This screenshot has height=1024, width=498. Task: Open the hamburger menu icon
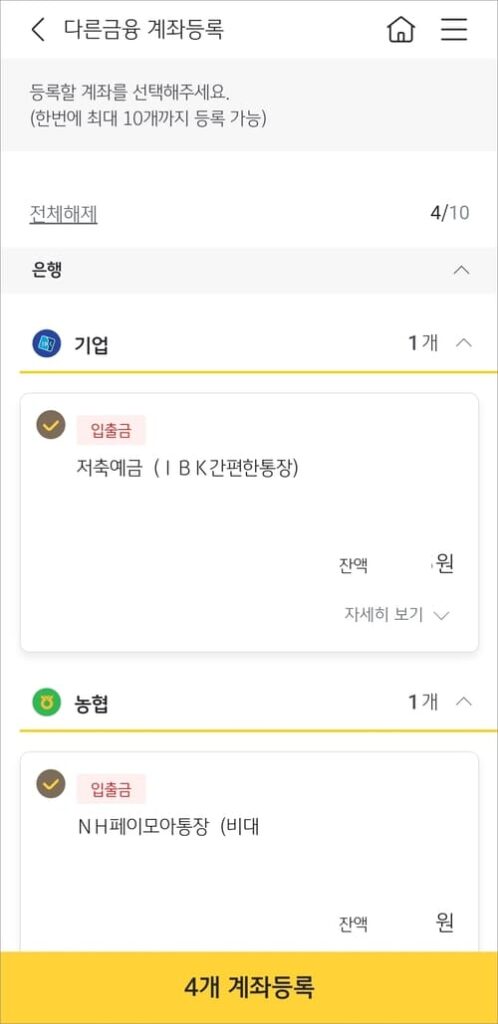(x=454, y=29)
